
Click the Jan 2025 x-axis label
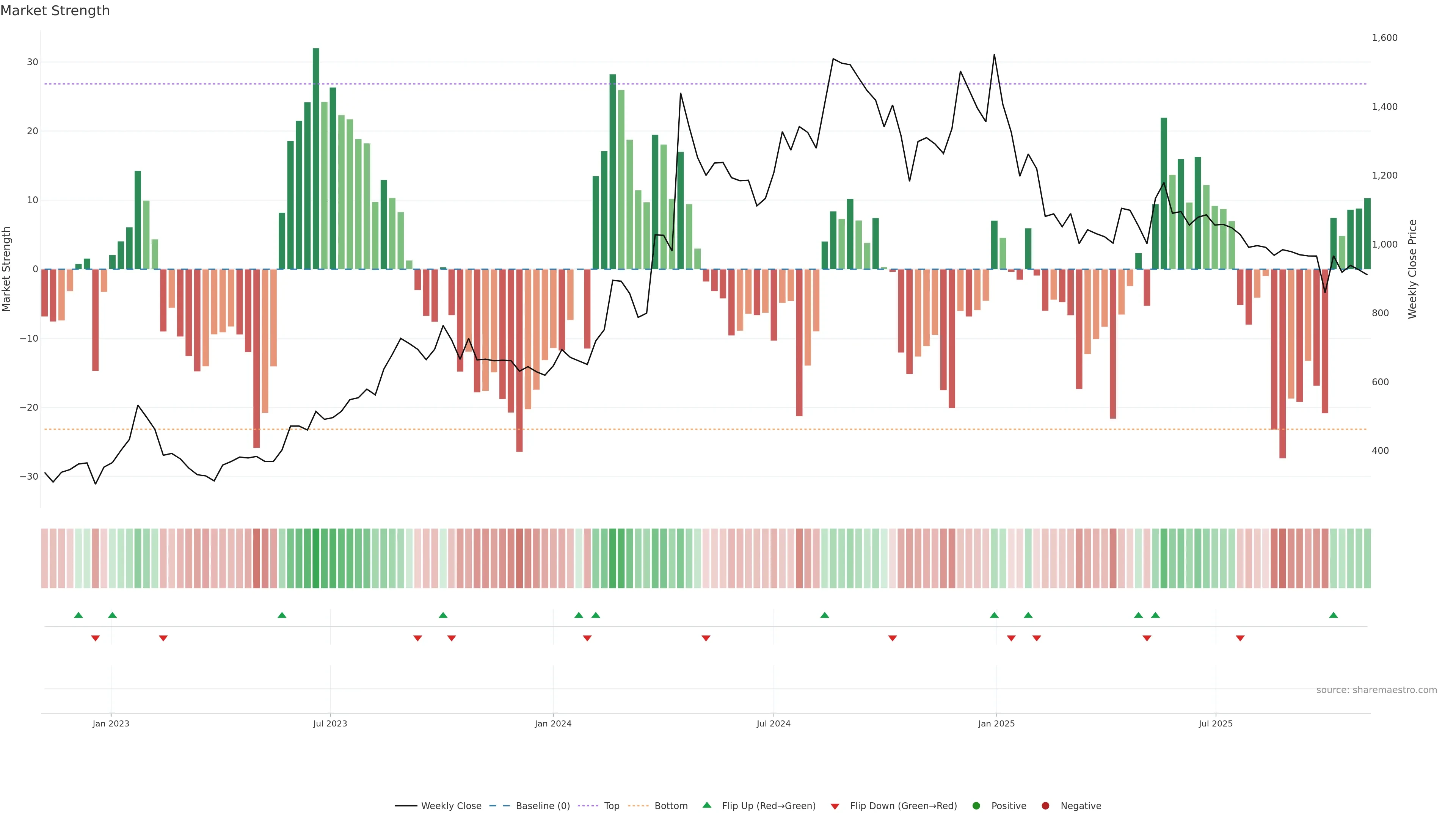point(996,723)
